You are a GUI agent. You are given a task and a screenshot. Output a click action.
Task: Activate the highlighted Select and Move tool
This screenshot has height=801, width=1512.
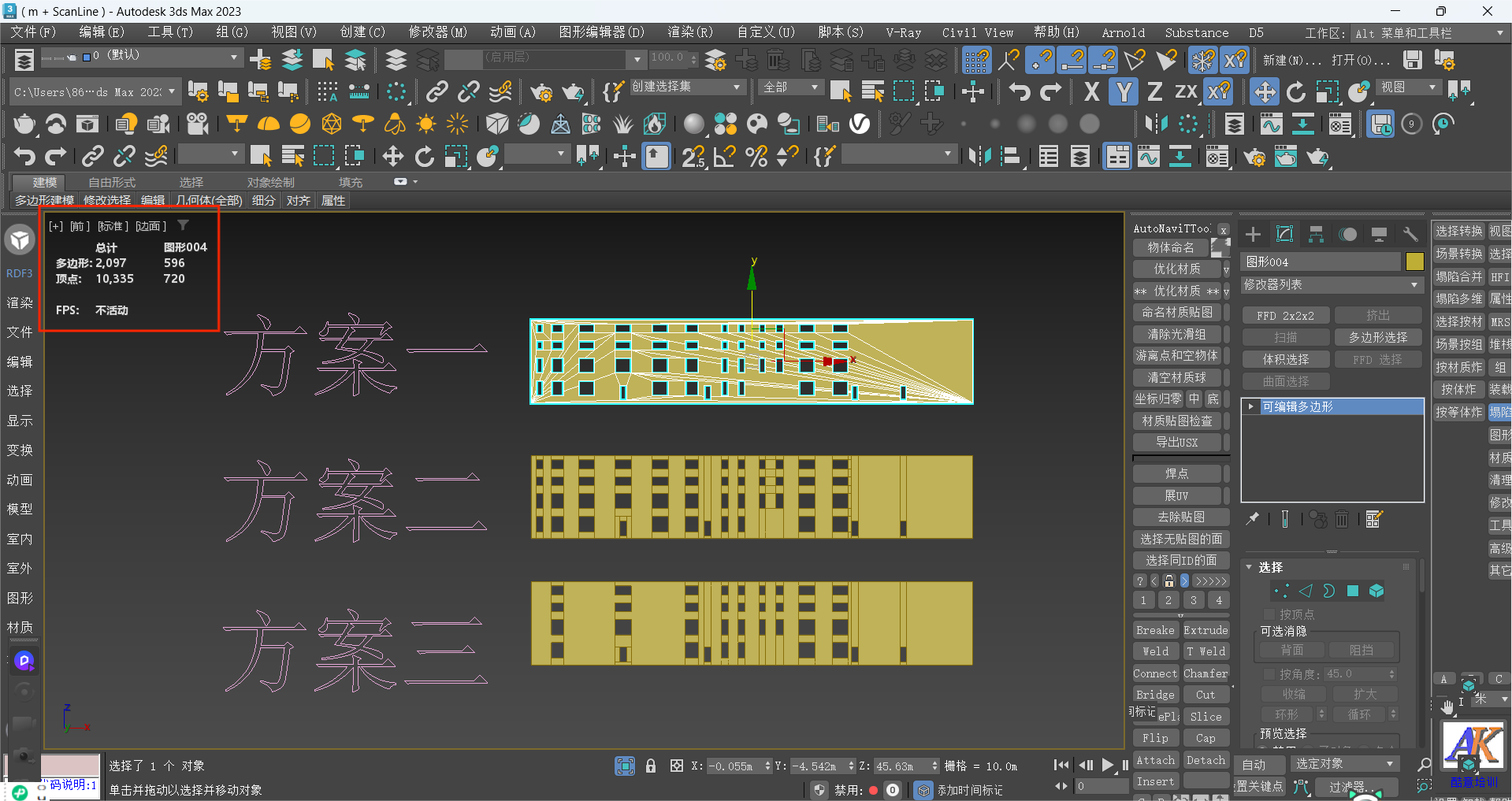click(1265, 92)
